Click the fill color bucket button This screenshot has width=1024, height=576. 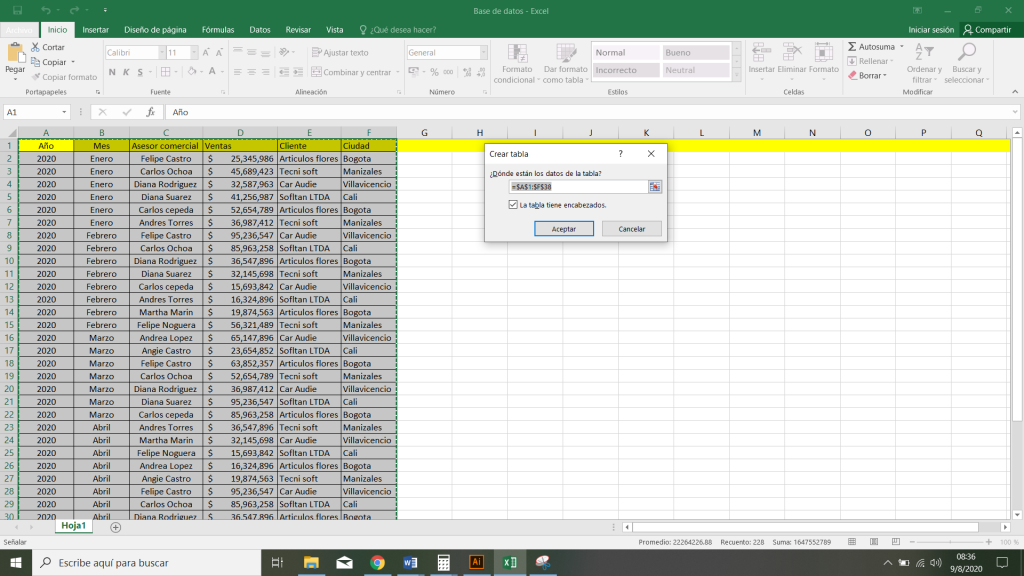click(x=191, y=72)
